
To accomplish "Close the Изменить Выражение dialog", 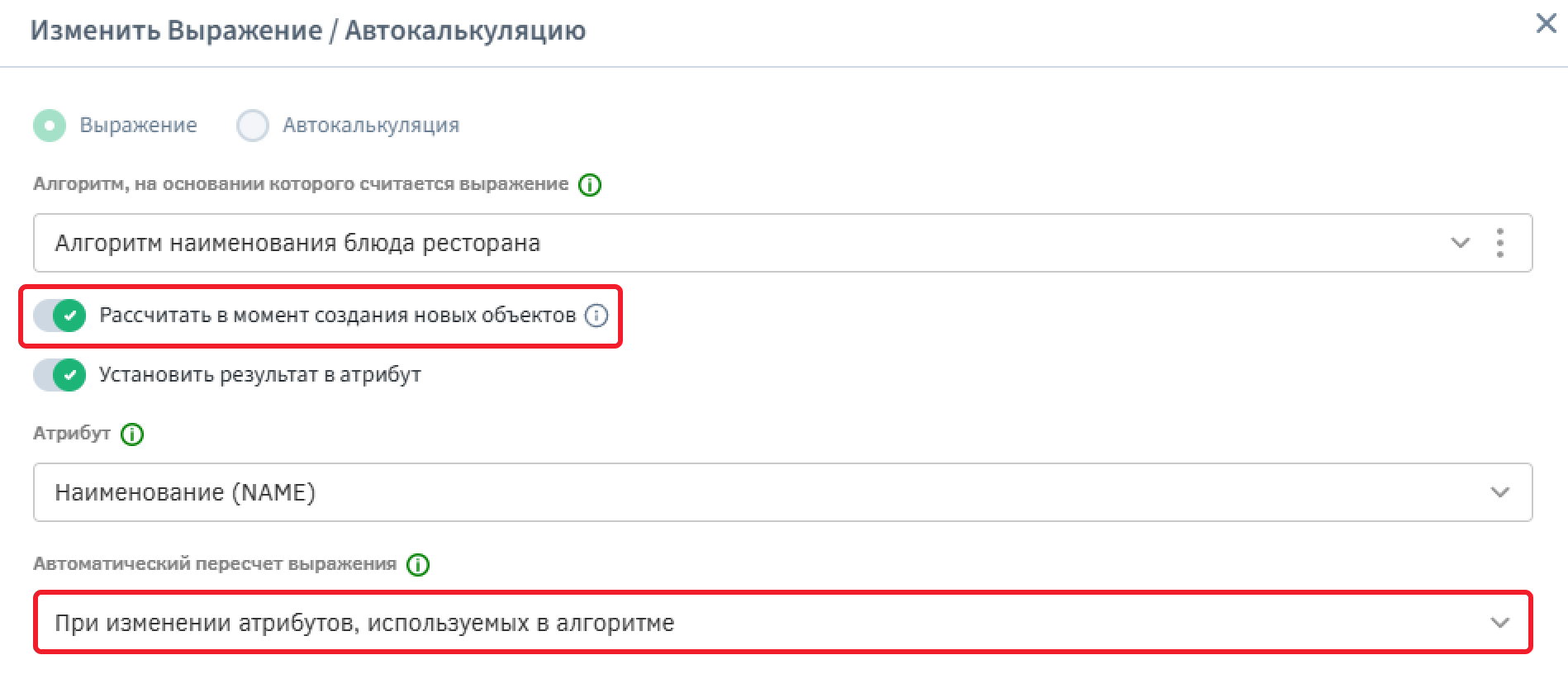I will click(x=1546, y=24).
